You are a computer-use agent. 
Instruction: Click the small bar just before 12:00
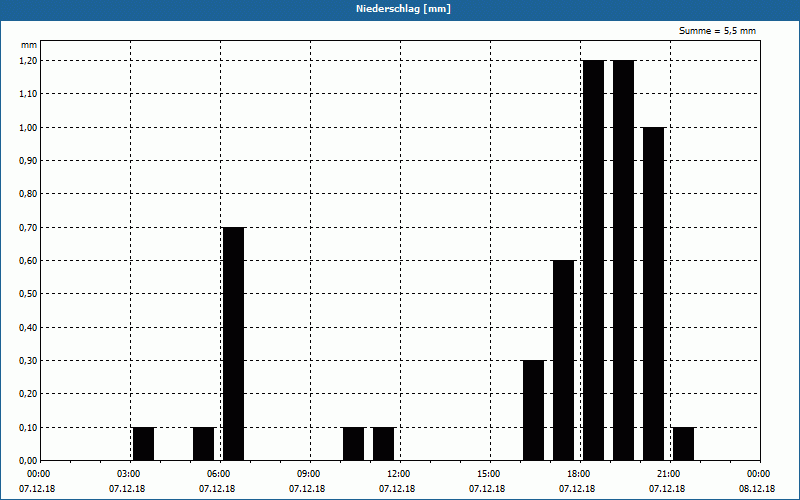(x=383, y=443)
